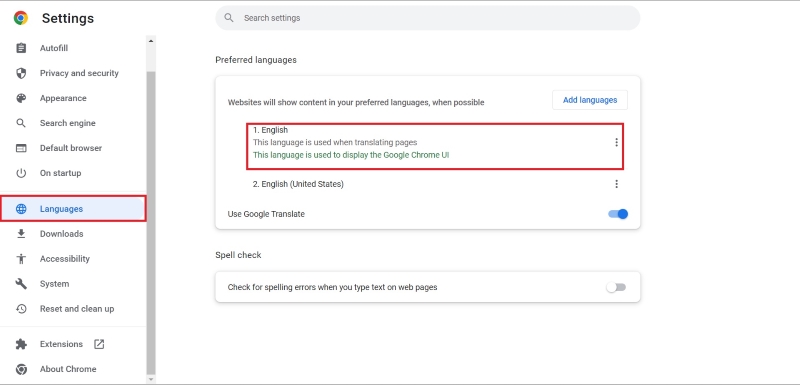Screen dimensions: 800x385
Task: Click the sidebar scrollbar down arrow
Action: coord(151,379)
